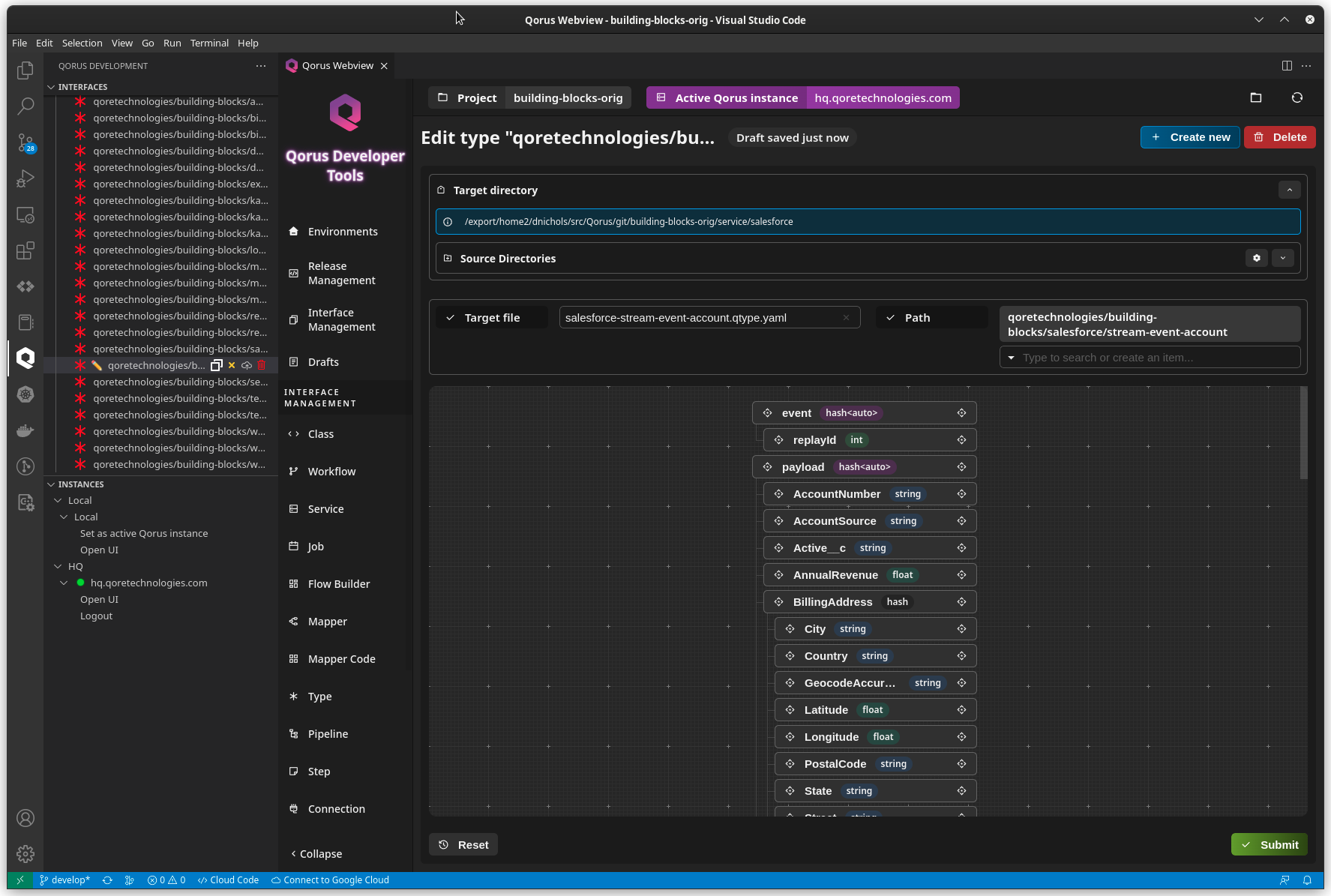
Task: Click the add-field icon on event row
Action: [961, 413]
